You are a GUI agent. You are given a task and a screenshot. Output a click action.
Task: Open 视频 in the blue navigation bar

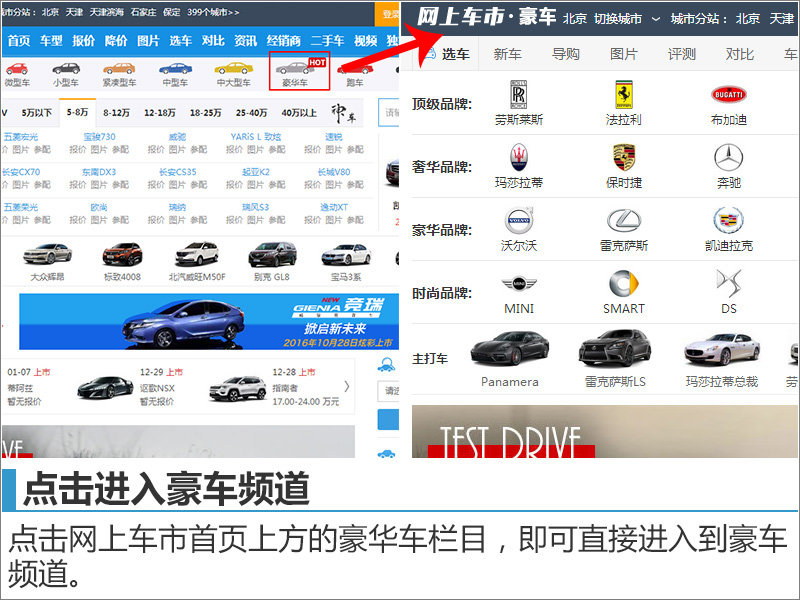(365, 40)
